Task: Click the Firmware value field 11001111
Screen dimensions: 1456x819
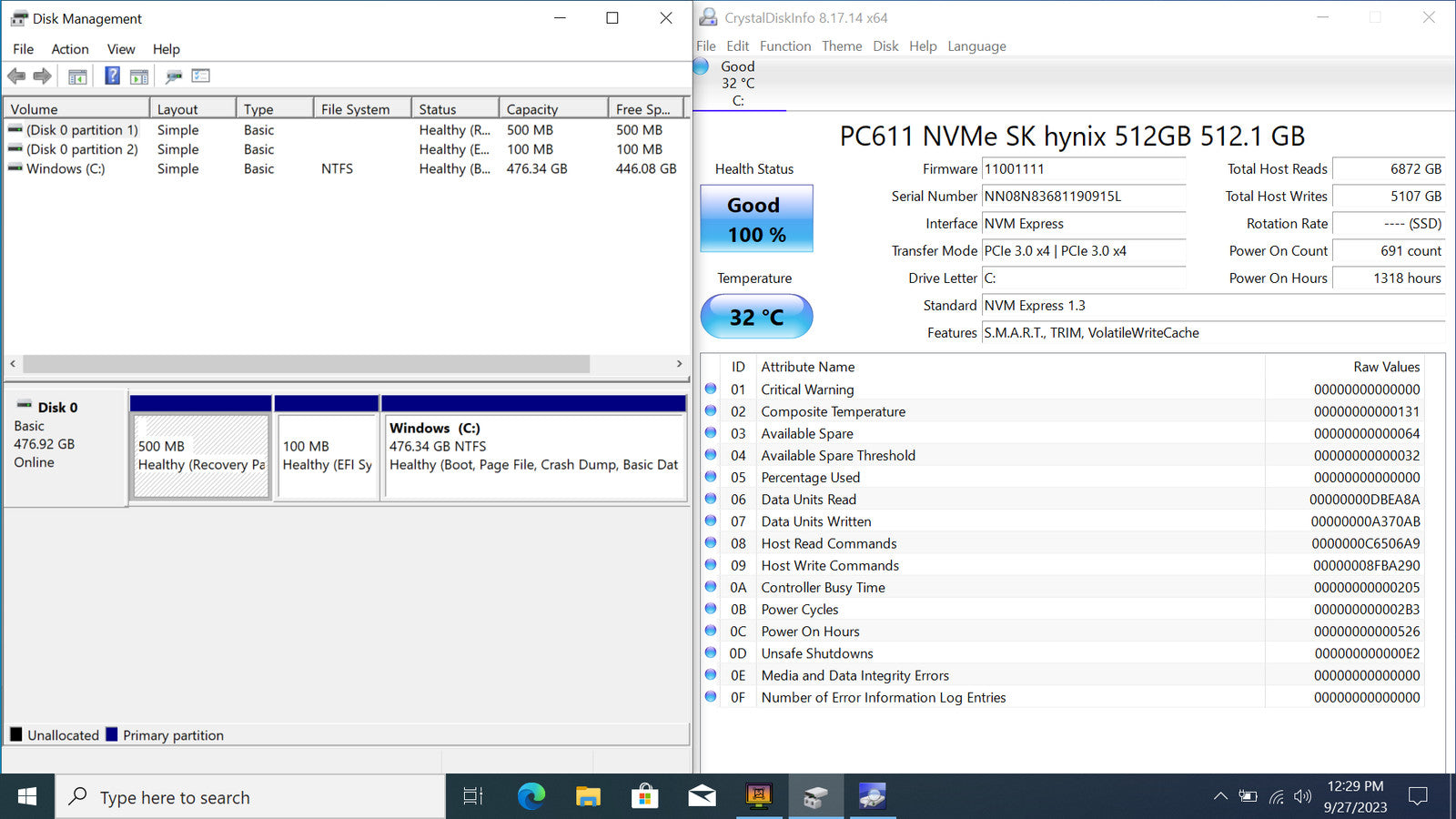Action: [x=1083, y=169]
